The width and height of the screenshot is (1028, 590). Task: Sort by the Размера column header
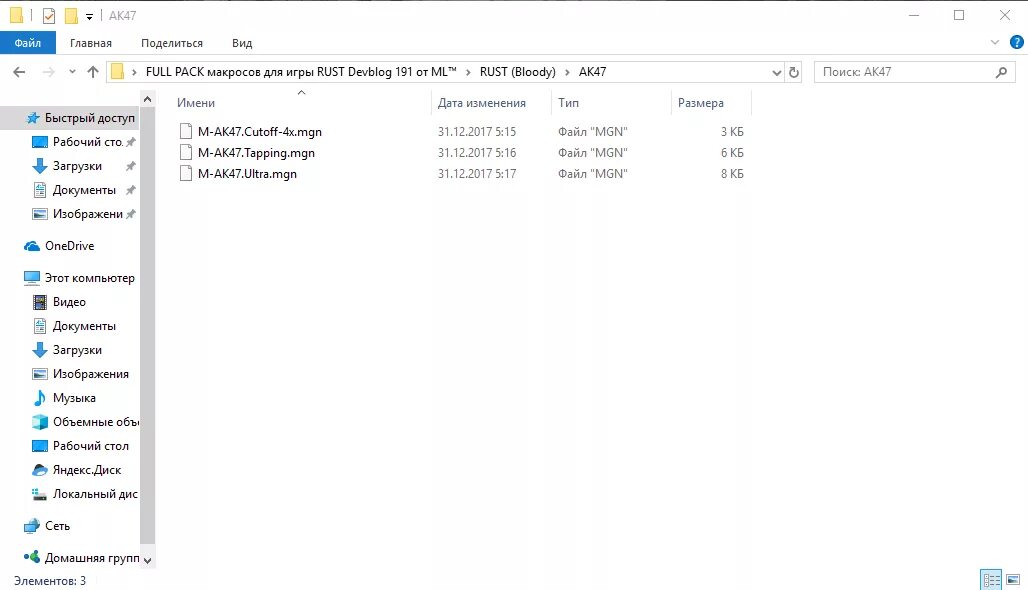click(x=701, y=103)
